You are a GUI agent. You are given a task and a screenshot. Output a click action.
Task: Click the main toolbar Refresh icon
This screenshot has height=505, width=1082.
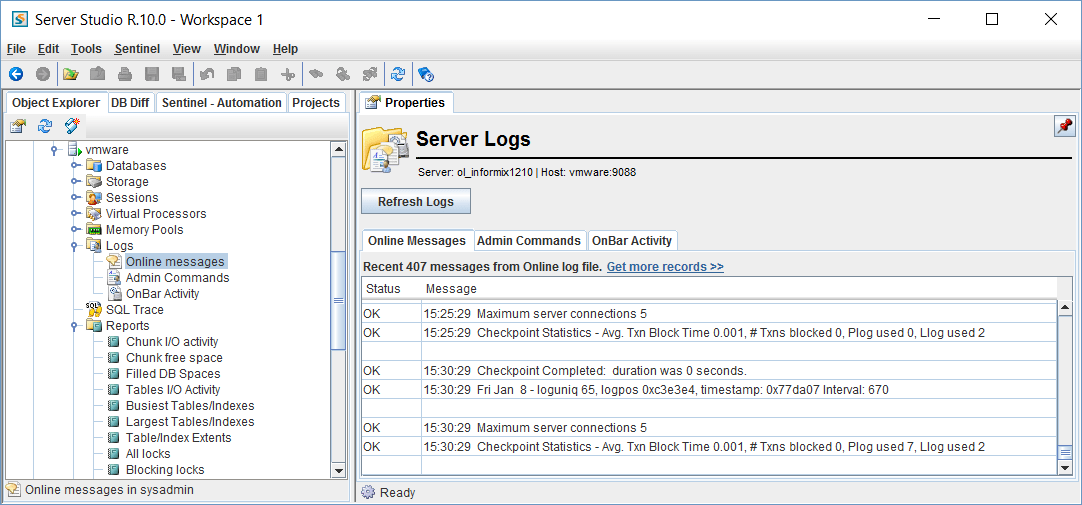coord(398,74)
